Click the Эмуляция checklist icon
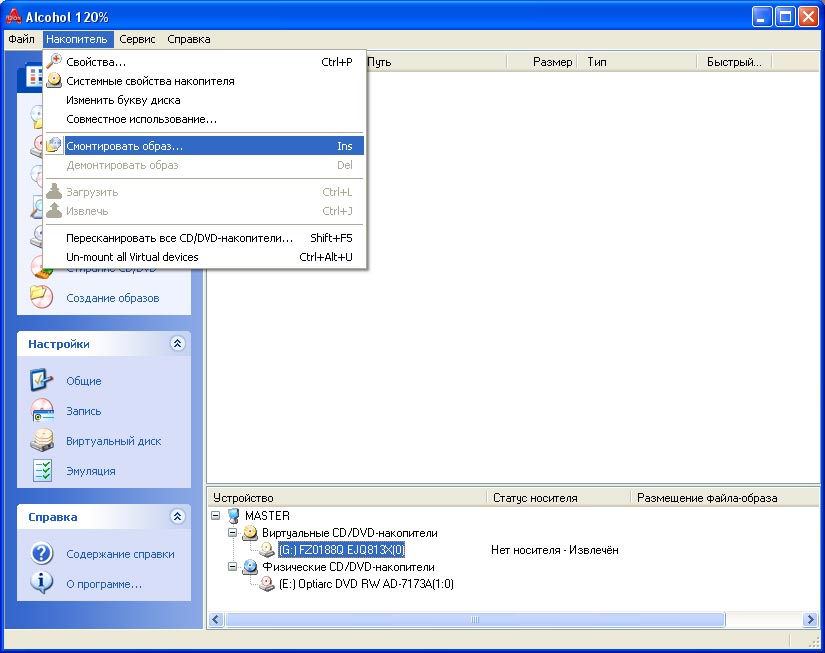825x653 pixels. point(42,470)
